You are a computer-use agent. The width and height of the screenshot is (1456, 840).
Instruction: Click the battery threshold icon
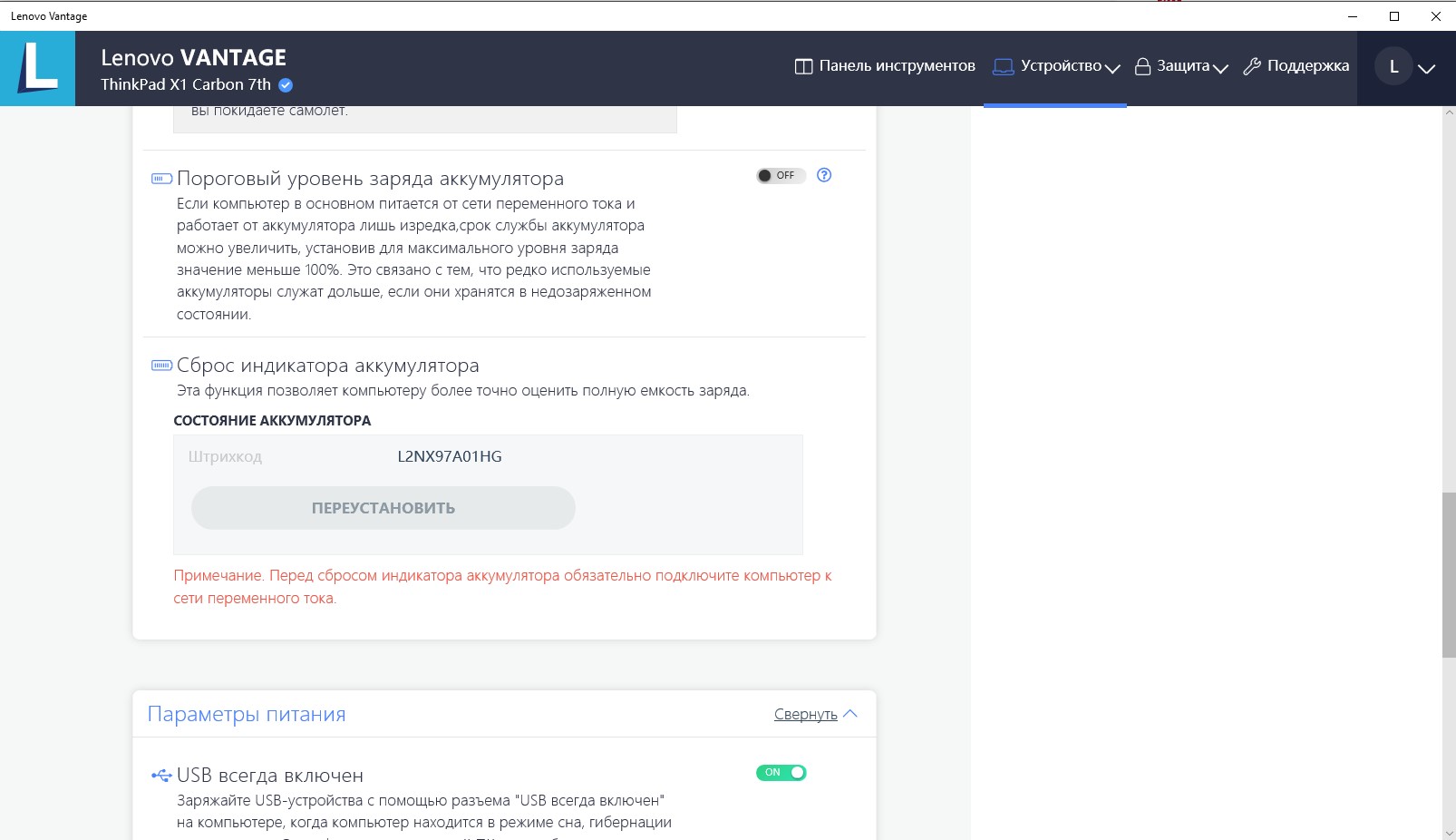click(161, 179)
